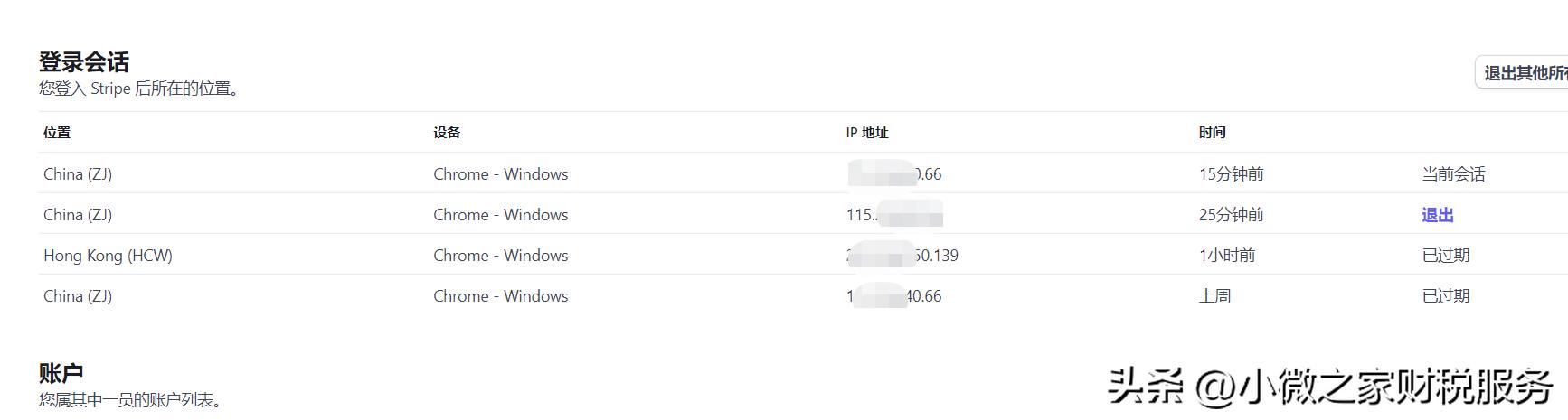Click 已过期 status in the Hong Kong row

click(1445, 256)
